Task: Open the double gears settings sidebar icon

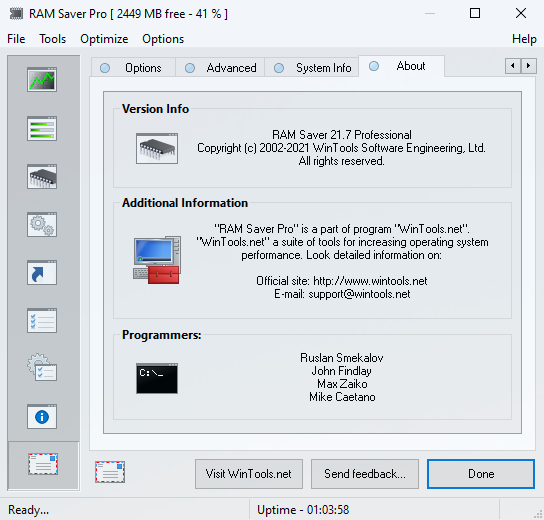Action: [42, 224]
